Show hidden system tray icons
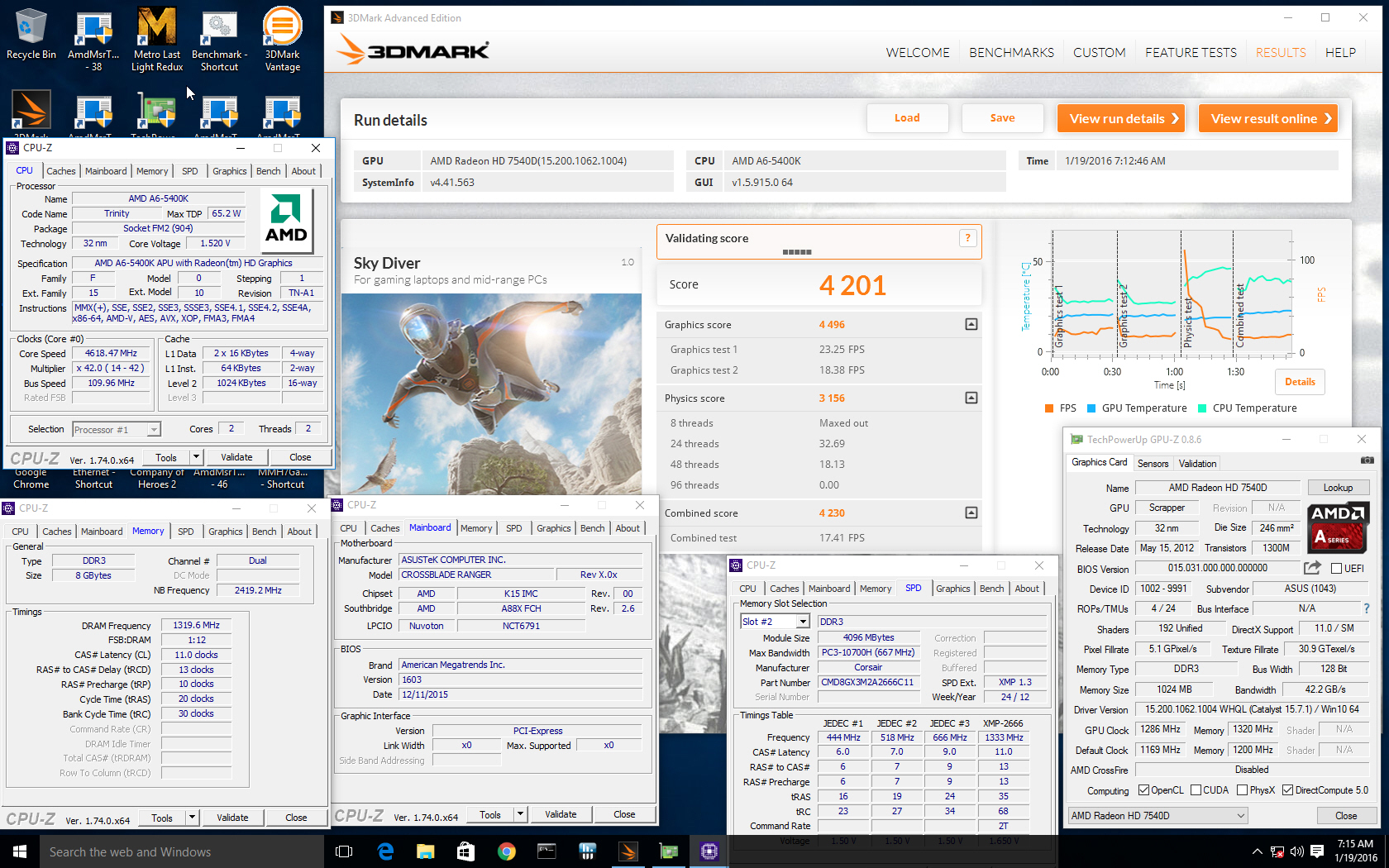This screenshot has width=1389, height=868. pos(1257,851)
